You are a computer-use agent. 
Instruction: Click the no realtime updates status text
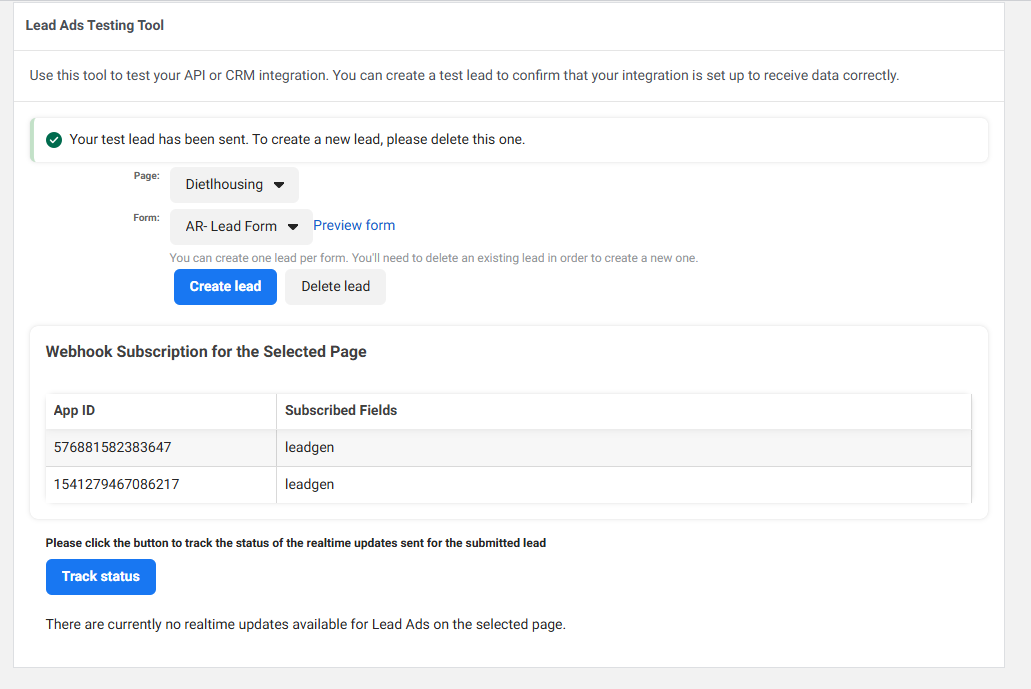tap(305, 625)
